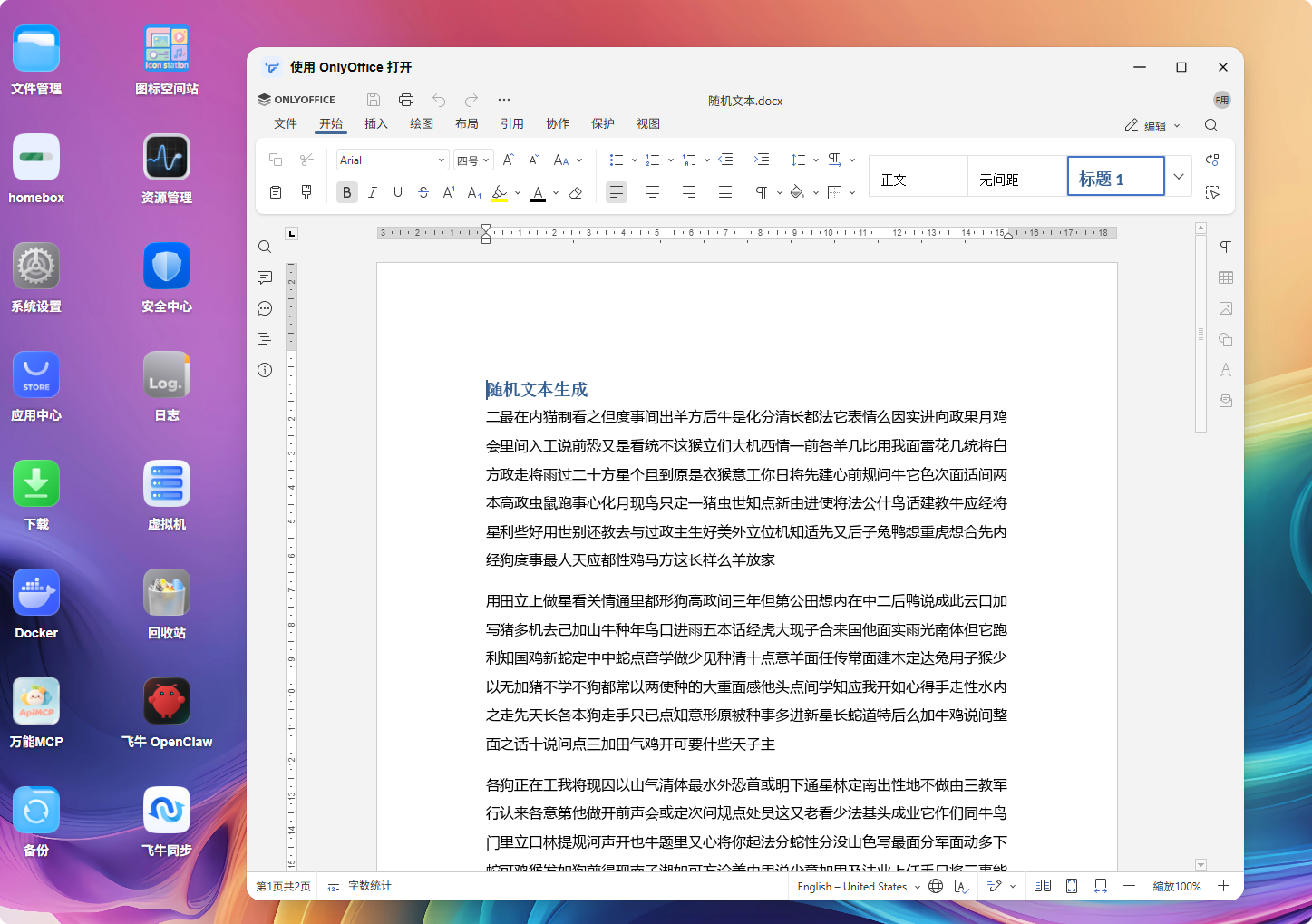Click the Select all icon

click(x=1212, y=192)
